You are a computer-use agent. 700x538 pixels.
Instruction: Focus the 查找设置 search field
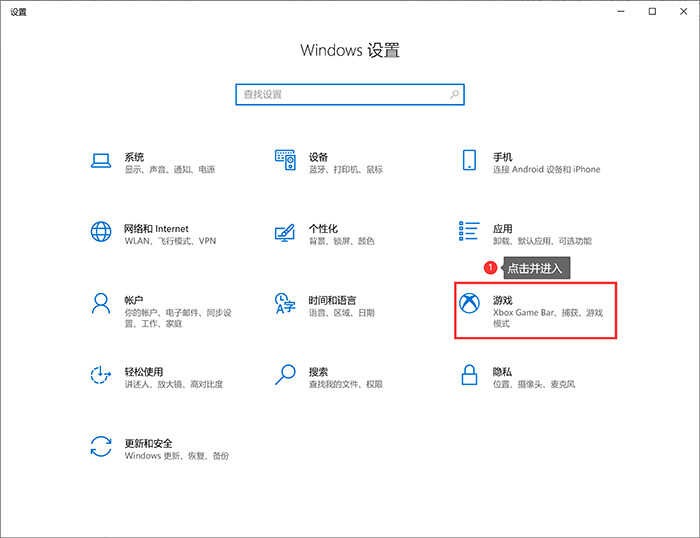coord(350,94)
